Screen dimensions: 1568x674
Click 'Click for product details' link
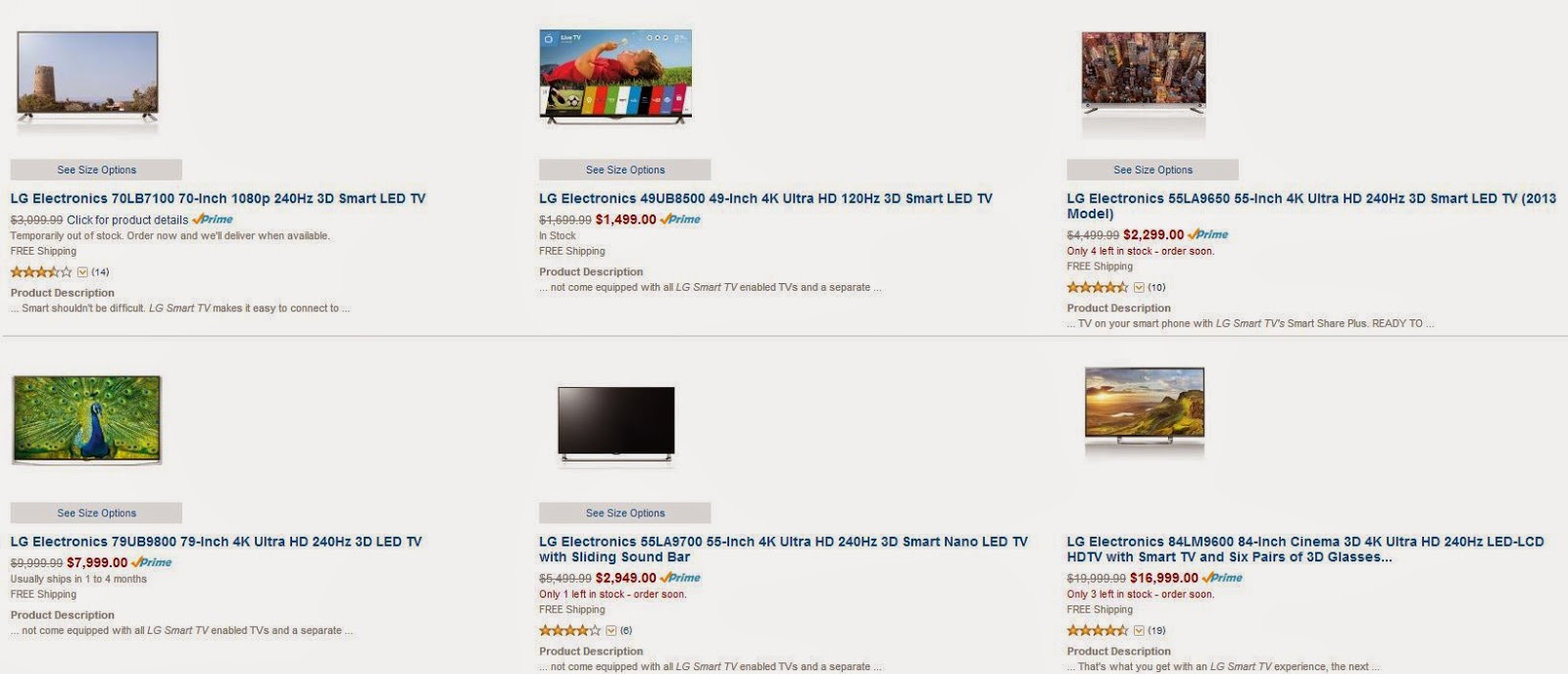pos(127,219)
